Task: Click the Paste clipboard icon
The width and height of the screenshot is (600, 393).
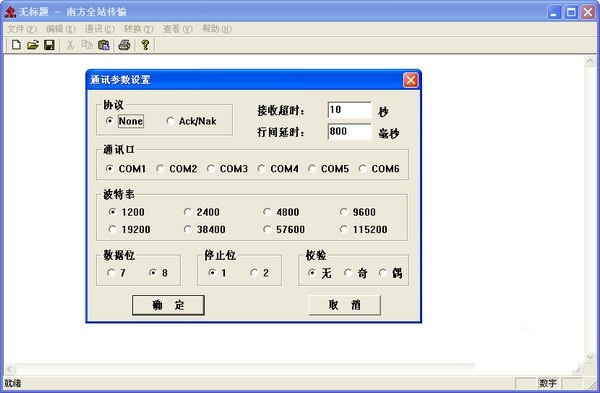Action: click(104, 45)
